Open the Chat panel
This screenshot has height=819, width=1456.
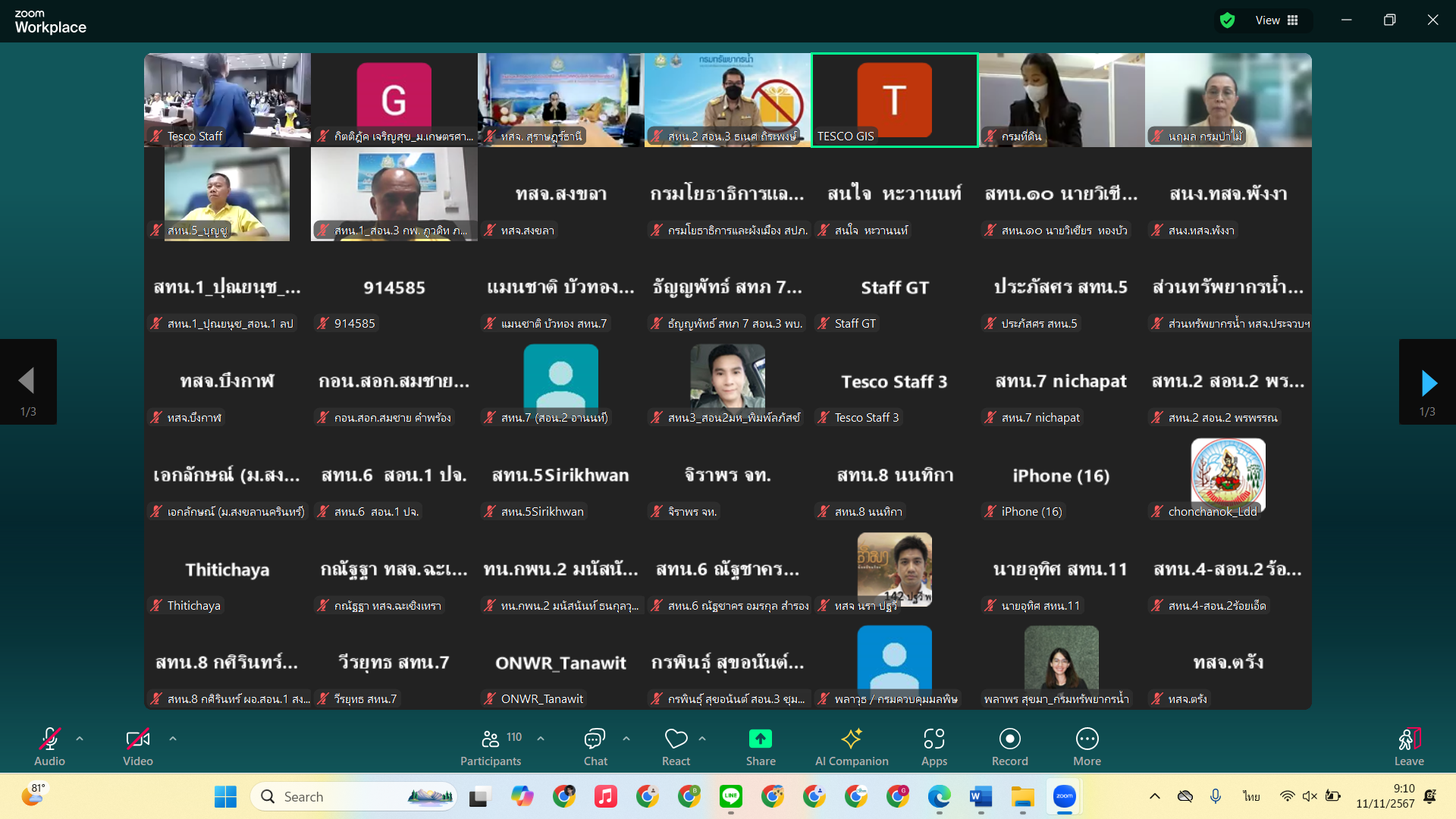[595, 747]
